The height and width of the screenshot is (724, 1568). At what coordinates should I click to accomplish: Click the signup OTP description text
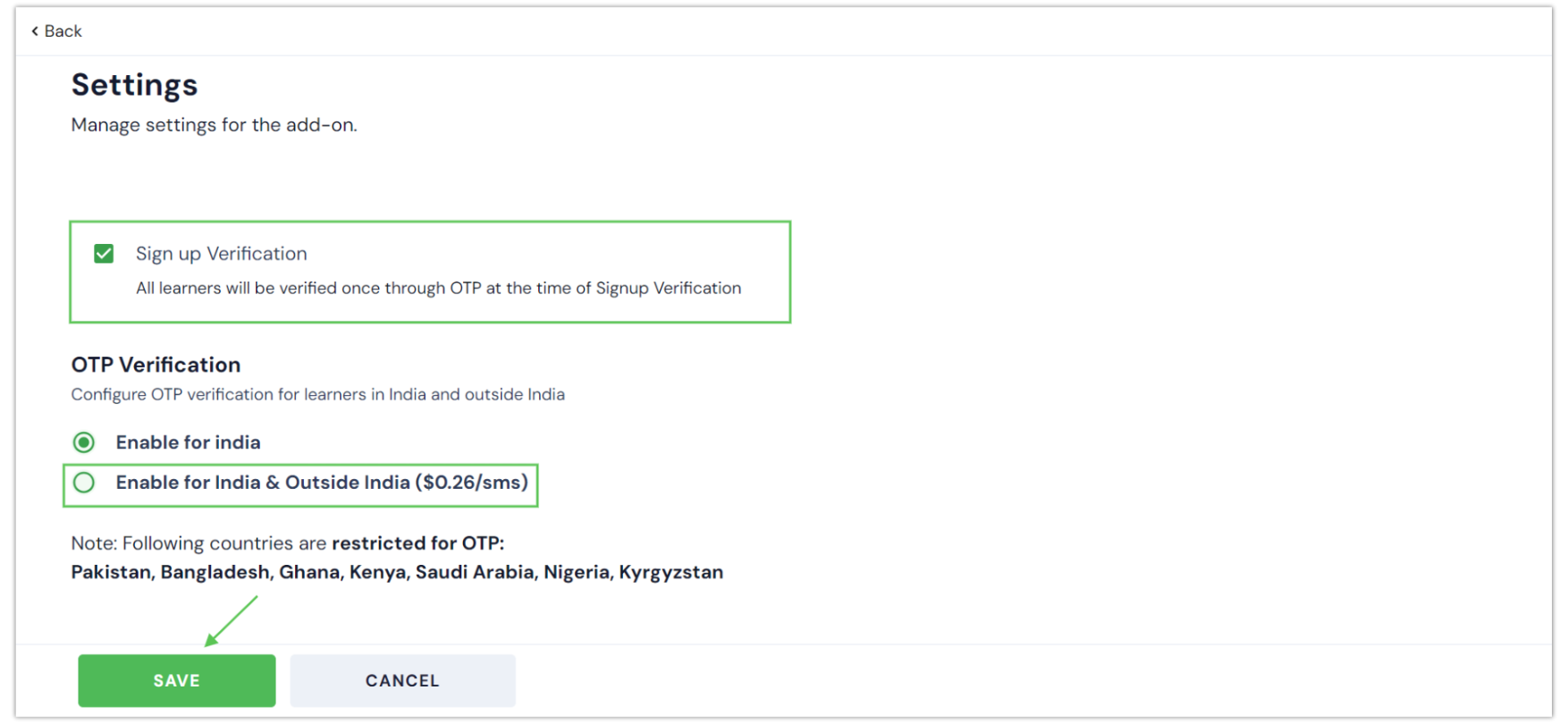pyautogui.click(x=439, y=288)
